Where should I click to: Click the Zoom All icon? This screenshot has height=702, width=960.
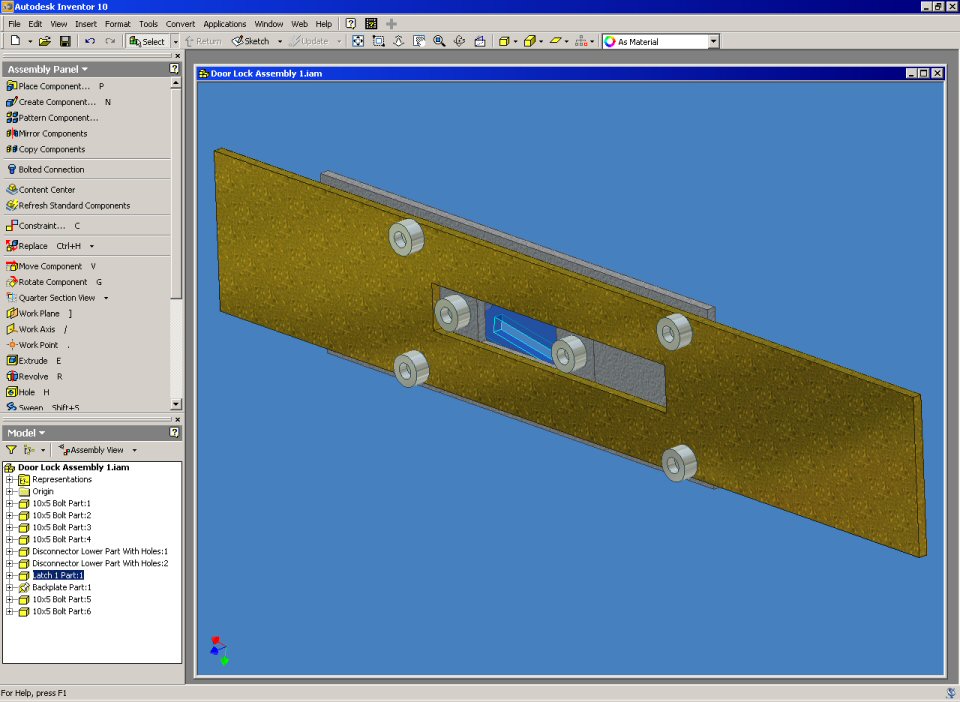[x=358, y=41]
